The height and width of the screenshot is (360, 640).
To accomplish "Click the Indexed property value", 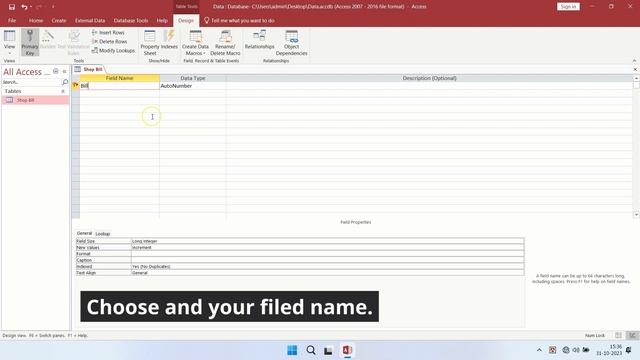I will 327,267.
